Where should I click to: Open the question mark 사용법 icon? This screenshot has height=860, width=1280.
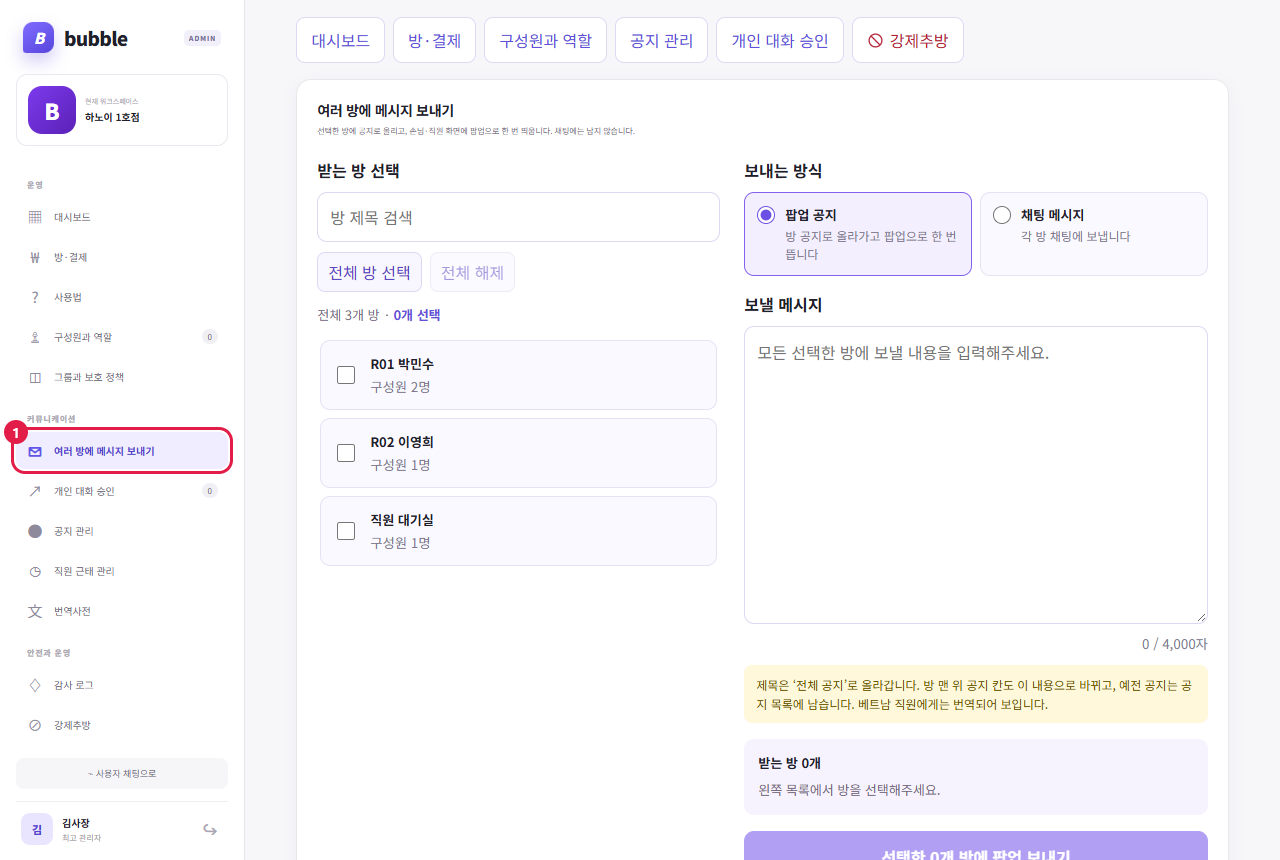coord(35,297)
